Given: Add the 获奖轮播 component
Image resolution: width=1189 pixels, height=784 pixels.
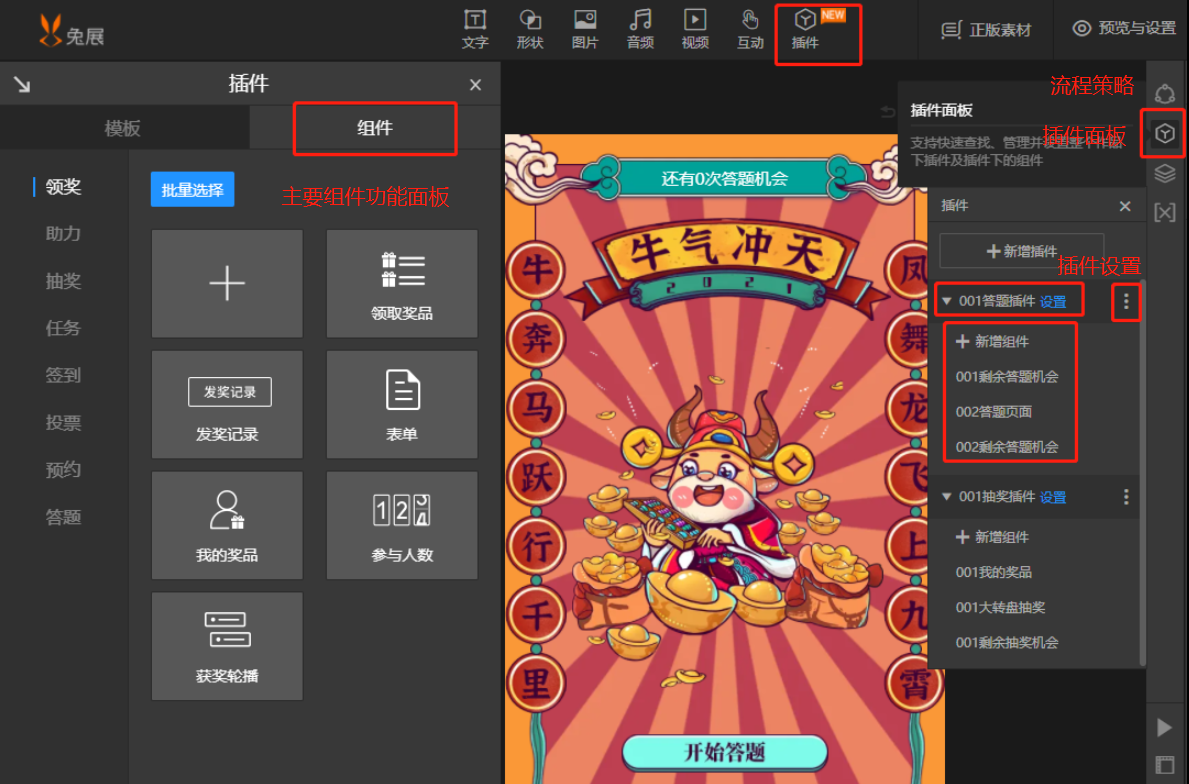Looking at the screenshot, I should 227,646.
